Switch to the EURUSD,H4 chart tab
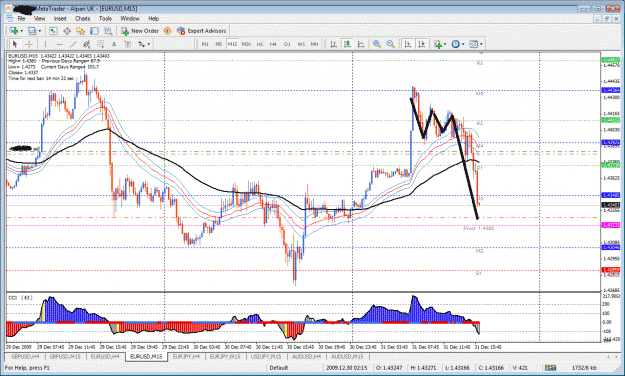Screen dimensions: 625x376 pyautogui.click(x=105, y=356)
